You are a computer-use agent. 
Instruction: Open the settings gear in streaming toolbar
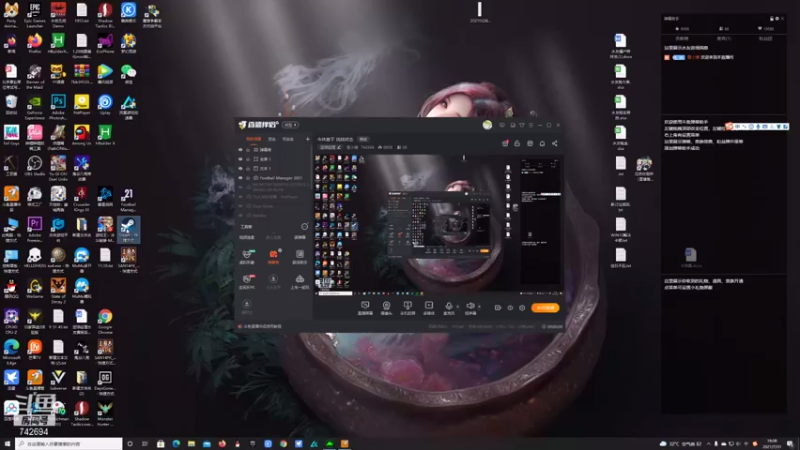click(x=522, y=308)
